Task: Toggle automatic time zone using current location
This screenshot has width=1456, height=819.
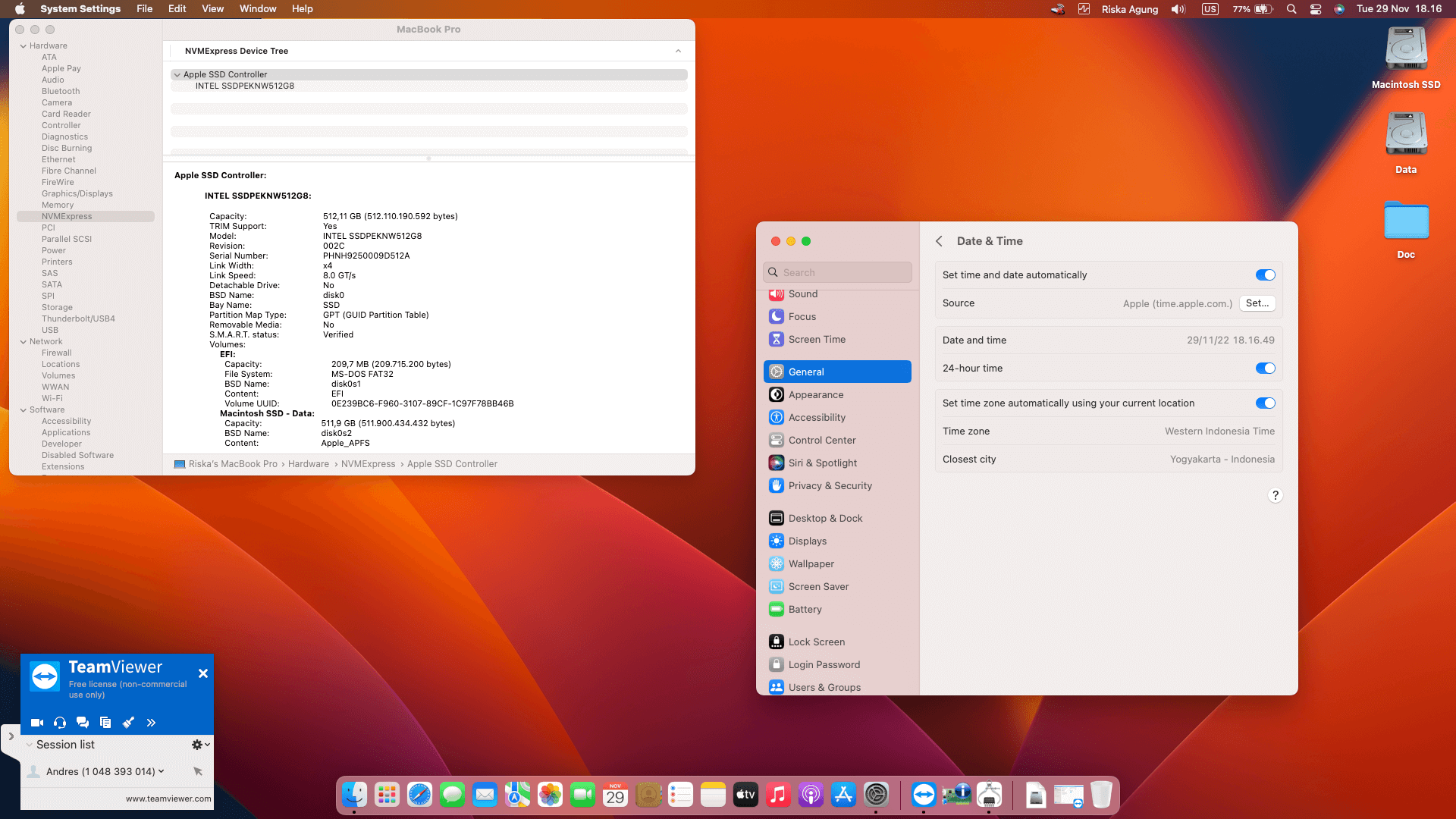Action: [x=1265, y=403]
